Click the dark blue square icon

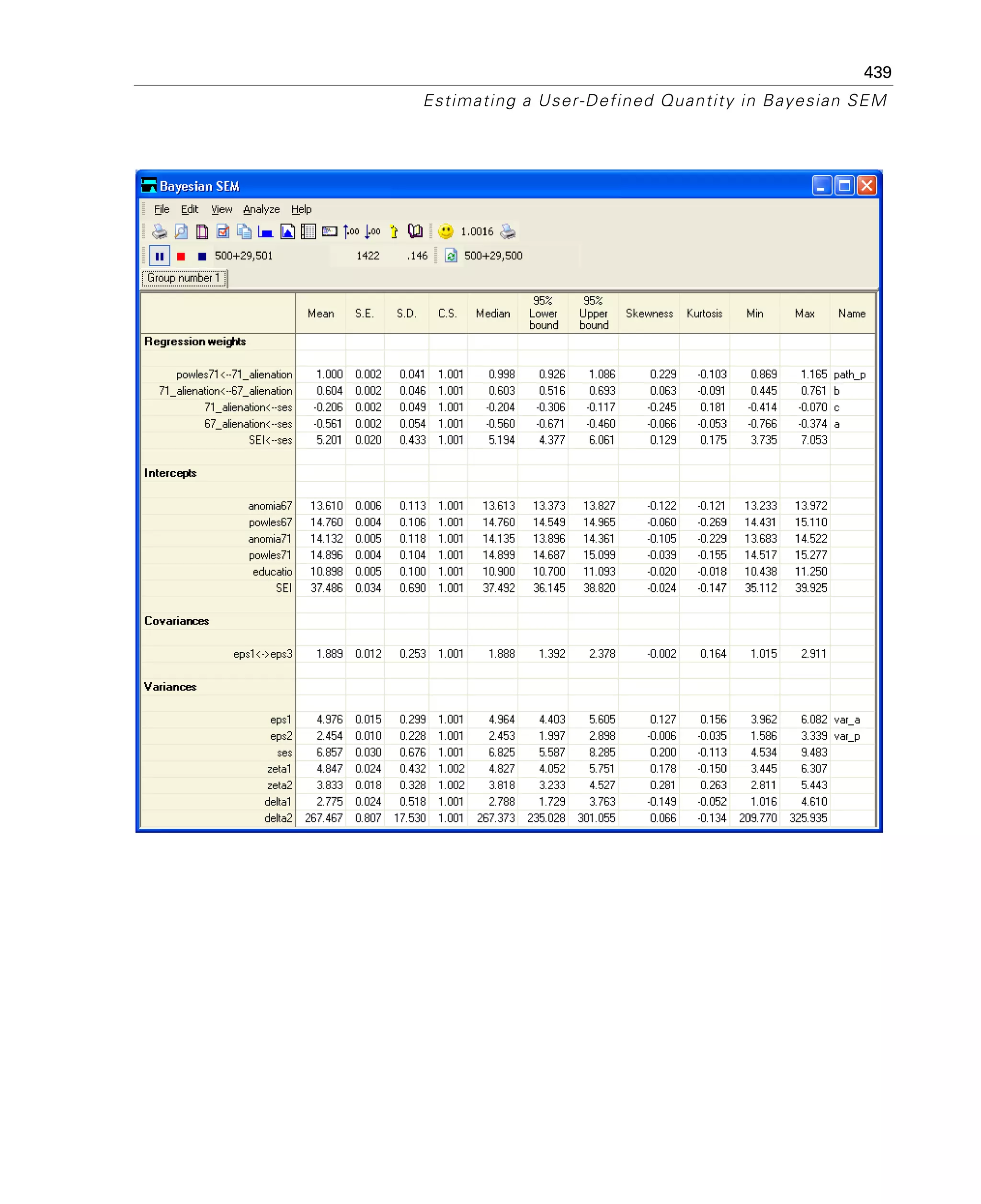(x=202, y=257)
